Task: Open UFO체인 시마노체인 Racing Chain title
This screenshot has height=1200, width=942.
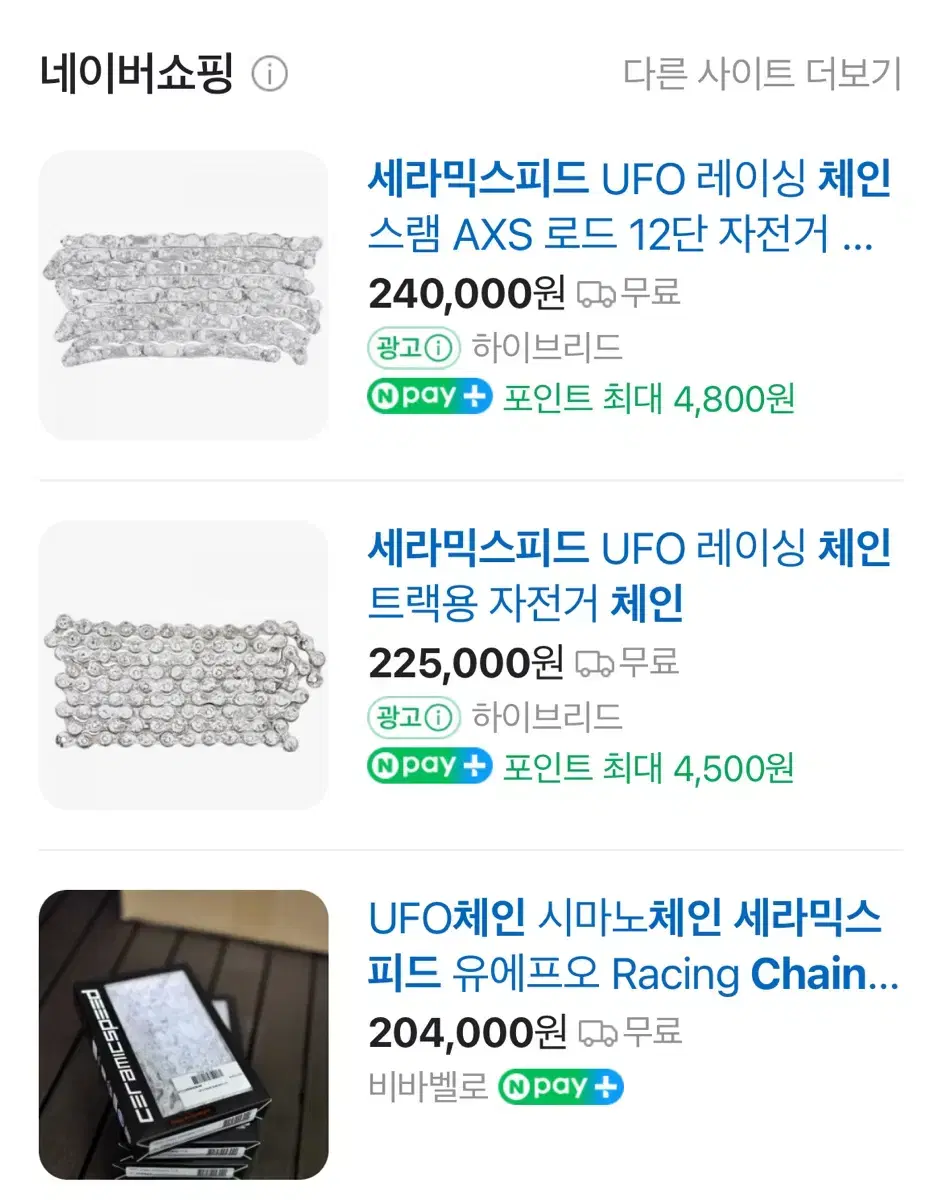Action: (x=633, y=946)
